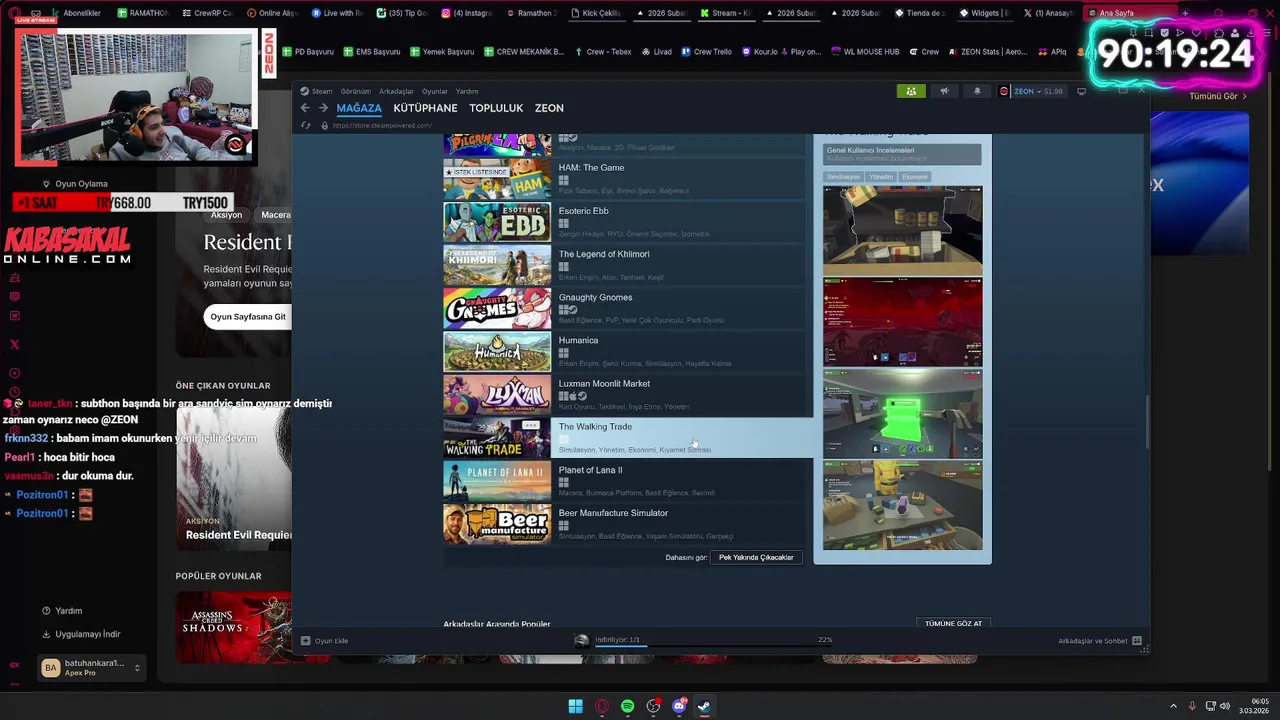Click Oyun Sayfasına Git button

[x=248, y=317]
